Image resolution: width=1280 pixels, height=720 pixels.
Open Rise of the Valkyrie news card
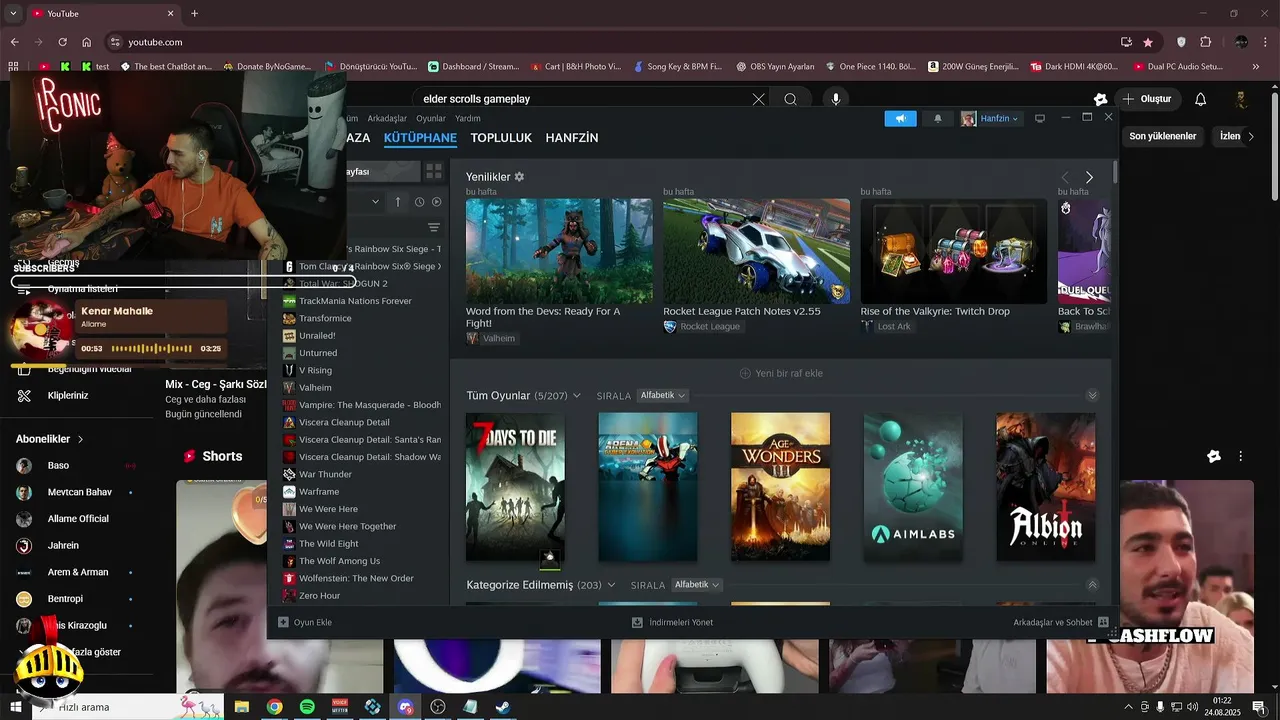coord(954,251)
